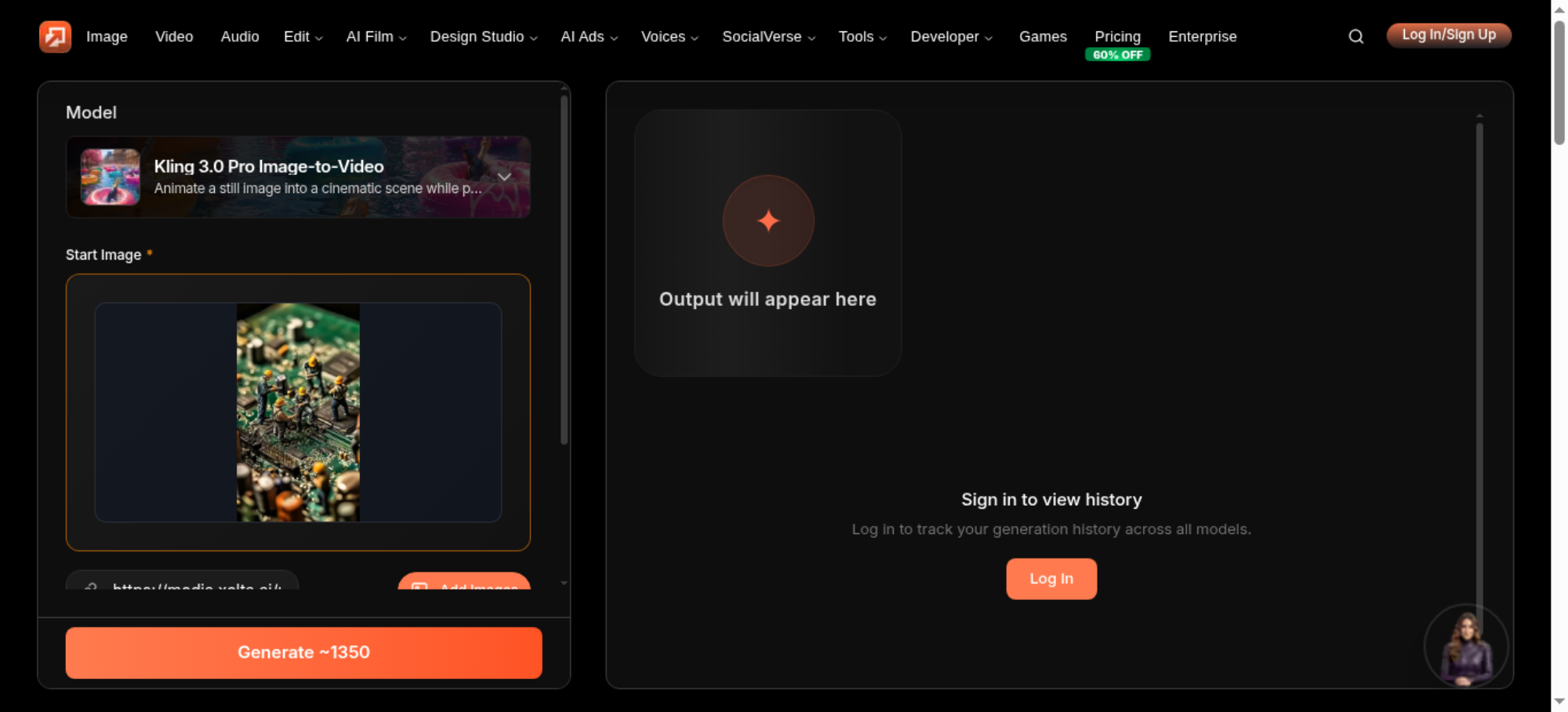The width and height of the screenshot is (1568, 712).
Task: Open the Games page
Action: pyautogui.click(x=1043, y=37)
